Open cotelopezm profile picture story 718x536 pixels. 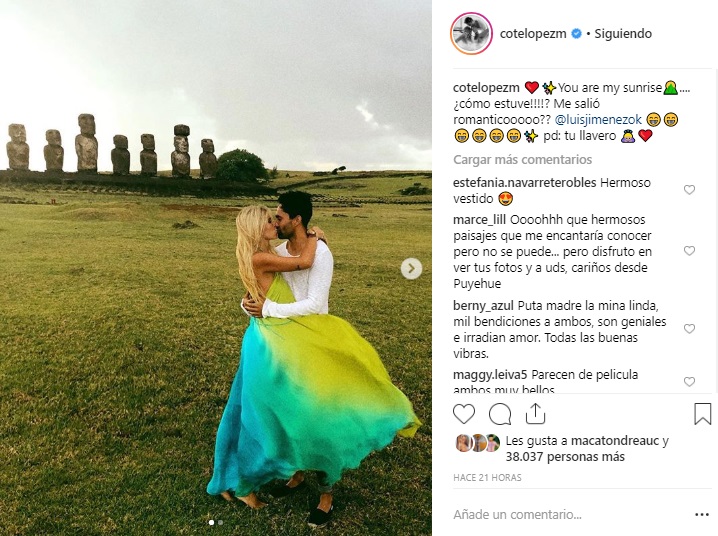pos(471,33)
